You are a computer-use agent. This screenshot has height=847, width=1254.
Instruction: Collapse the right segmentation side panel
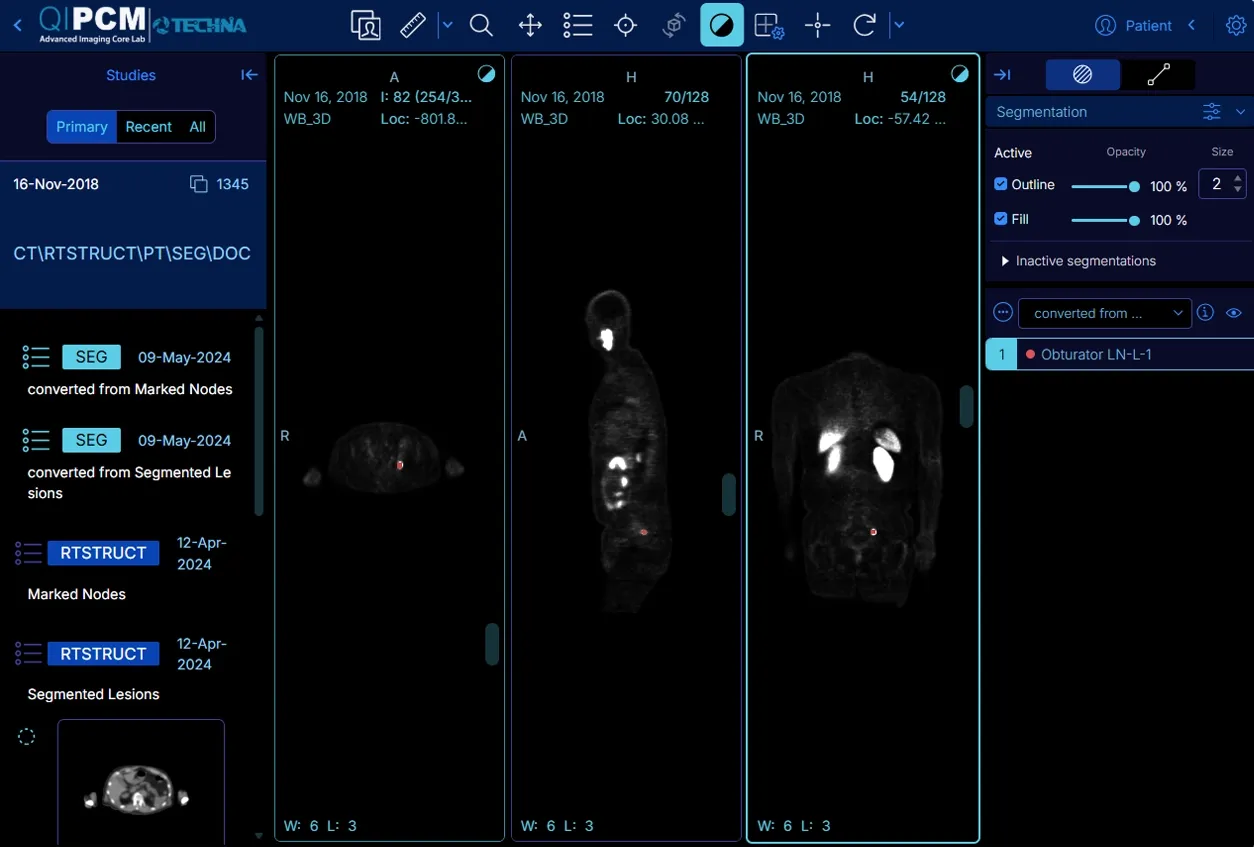pos(1002,75)
